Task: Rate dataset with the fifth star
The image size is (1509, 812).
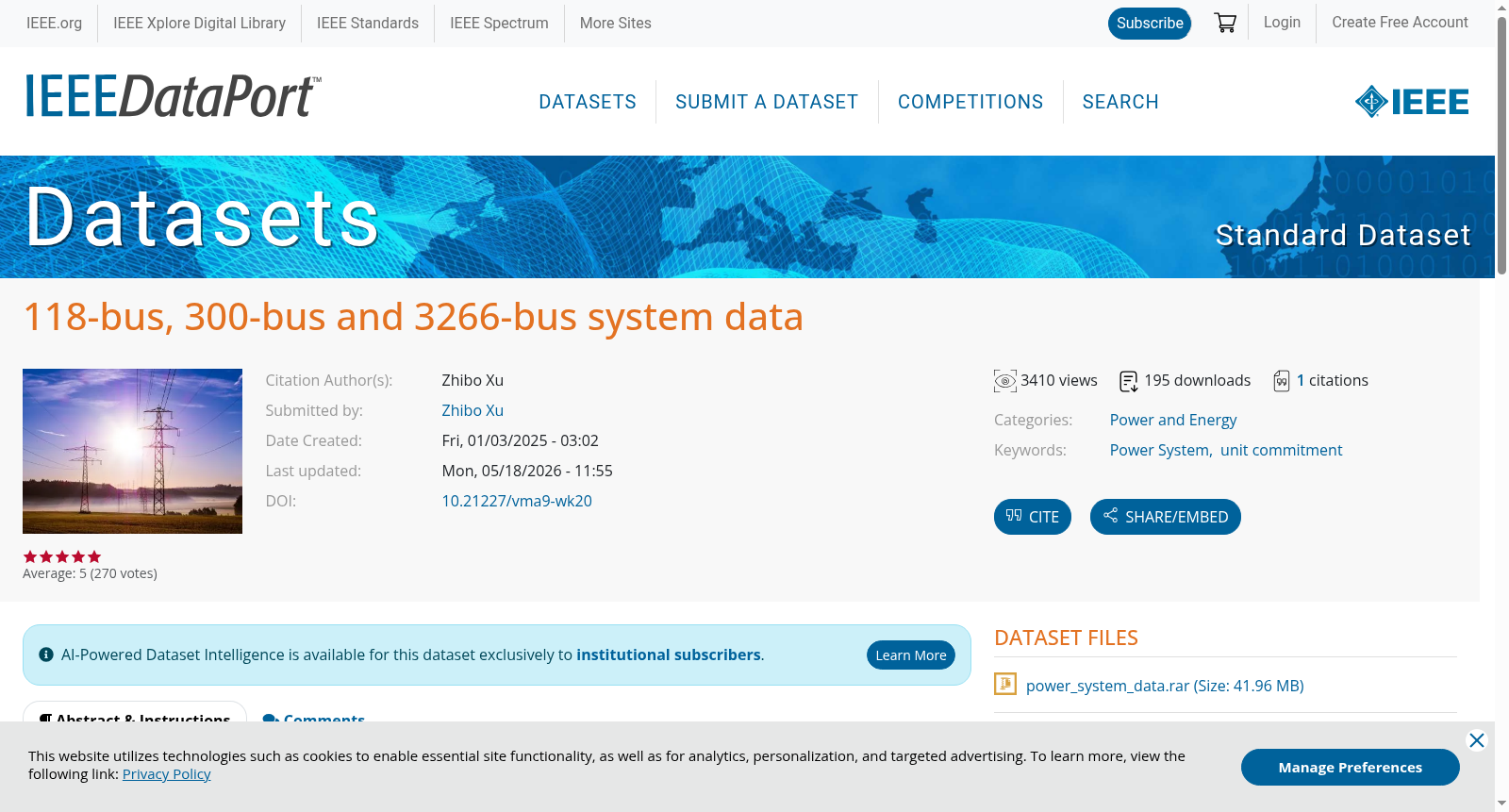Action: 94,557
